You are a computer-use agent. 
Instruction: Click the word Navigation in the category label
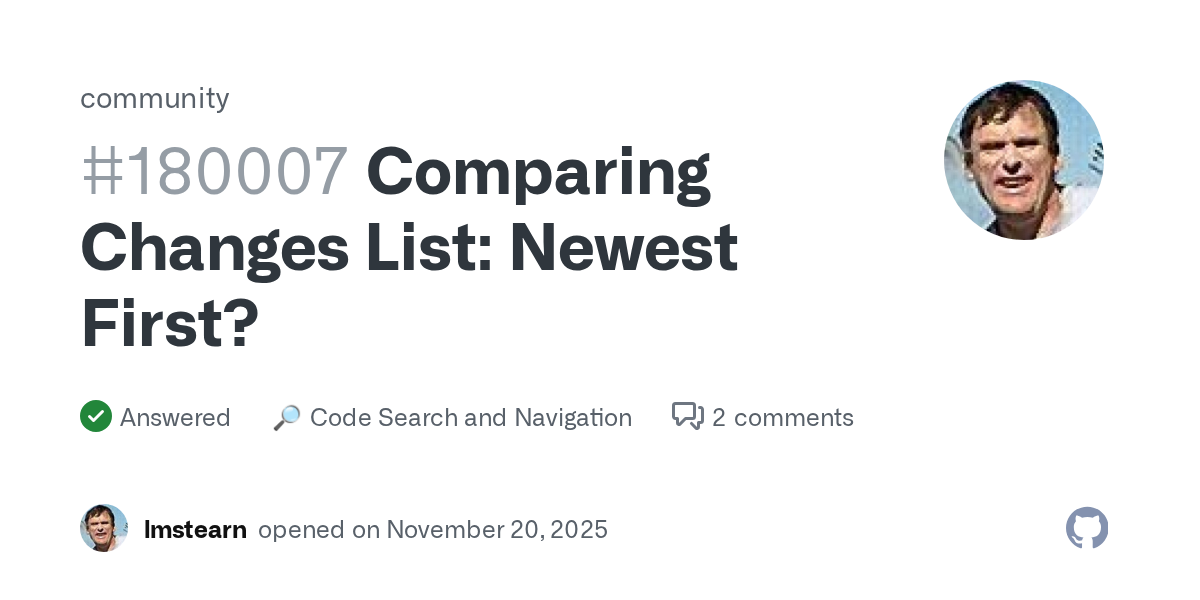[573, 417]
